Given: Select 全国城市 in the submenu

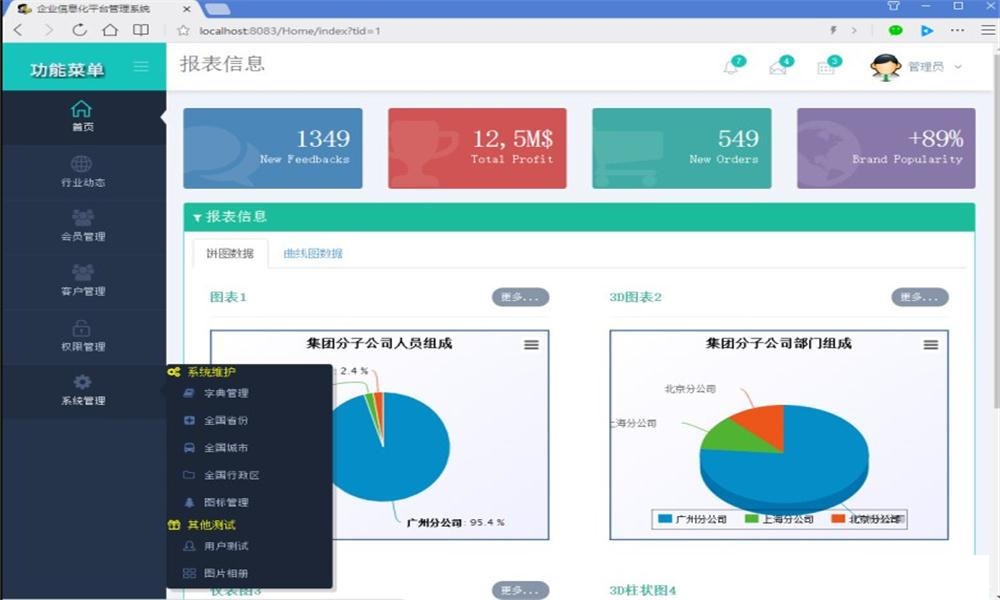Looking at the screenshot, I should point(226,448).
